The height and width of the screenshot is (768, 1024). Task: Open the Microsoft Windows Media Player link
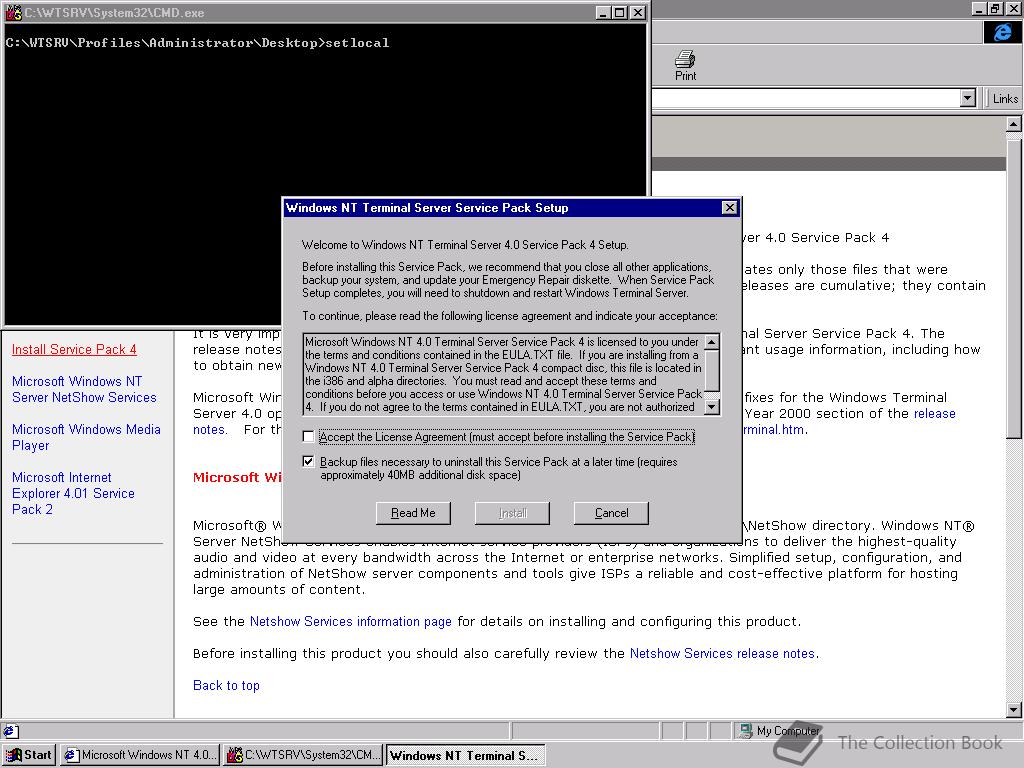[x=86, y=438]
